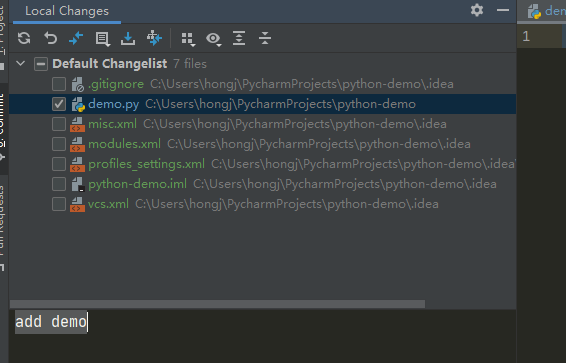Click the misc.xml XML file icon
The width and height of the screenshot is (566, 363).
(x=77, y=124)
